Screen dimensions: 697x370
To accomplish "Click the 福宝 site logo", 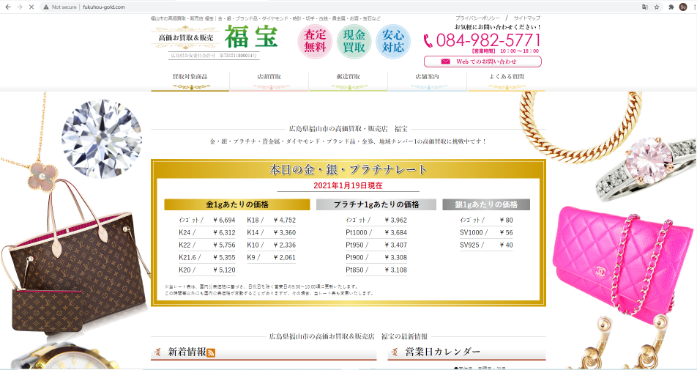I will point(251,37).
